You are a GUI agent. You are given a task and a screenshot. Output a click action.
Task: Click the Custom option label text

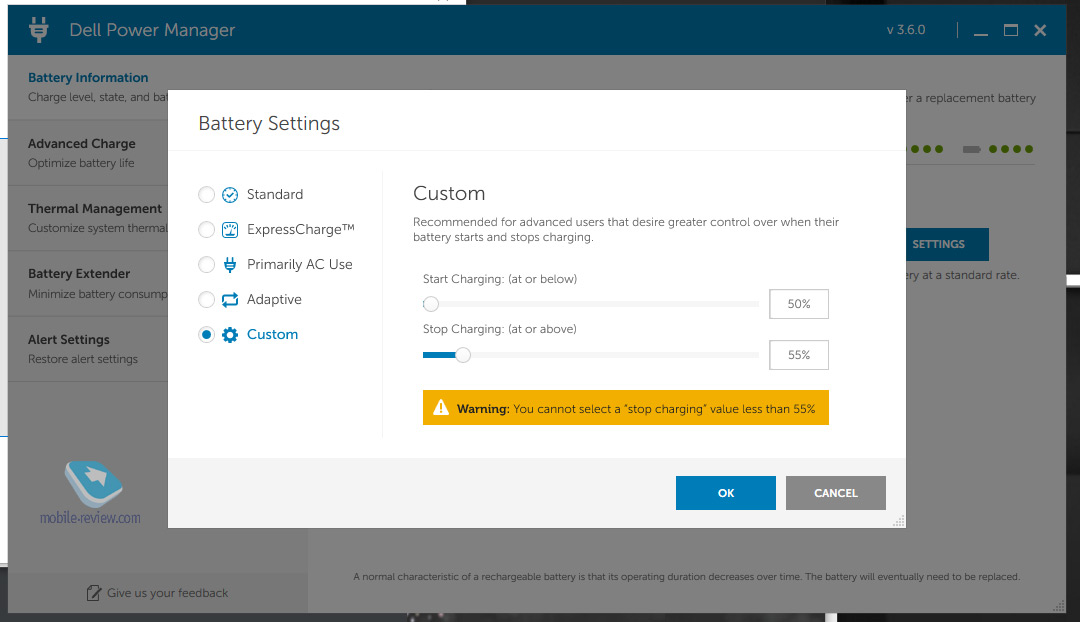click(273, 335)
